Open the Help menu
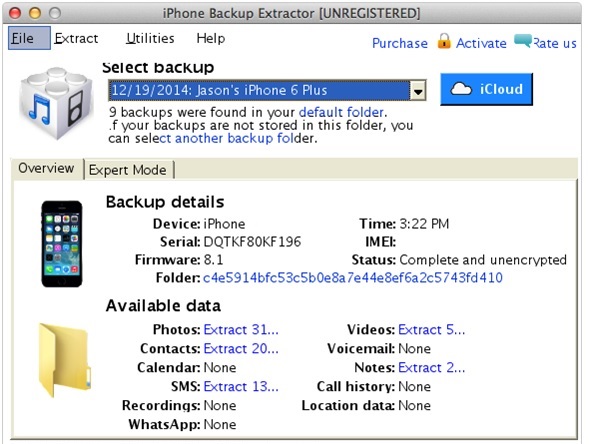The image size is (589, 444). point(211,38)
